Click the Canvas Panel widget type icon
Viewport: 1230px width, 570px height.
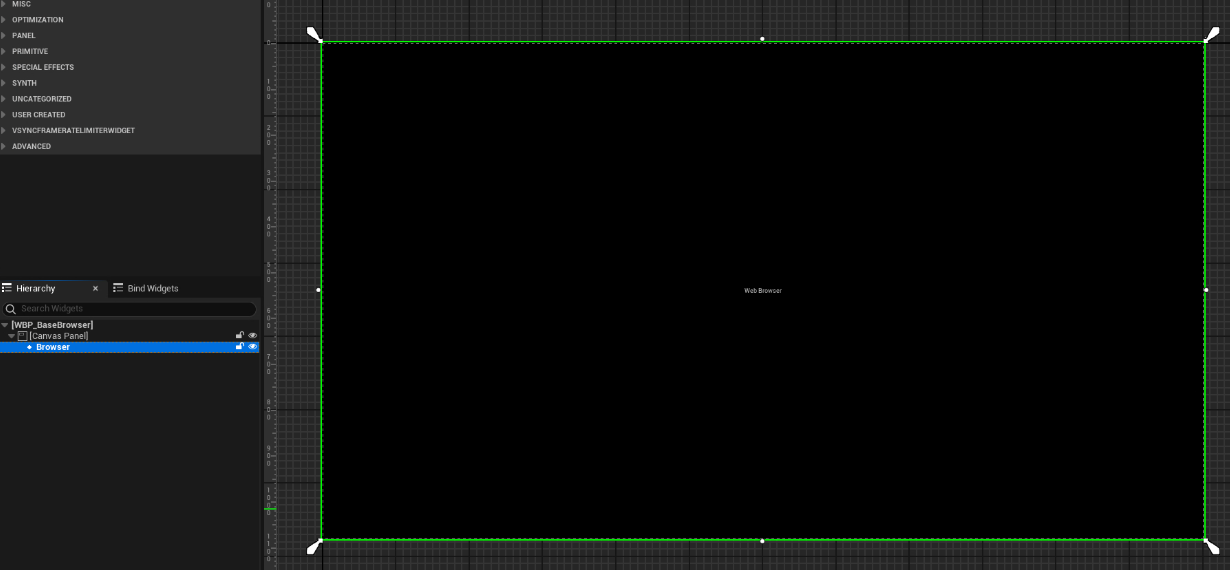click(23, 336)
